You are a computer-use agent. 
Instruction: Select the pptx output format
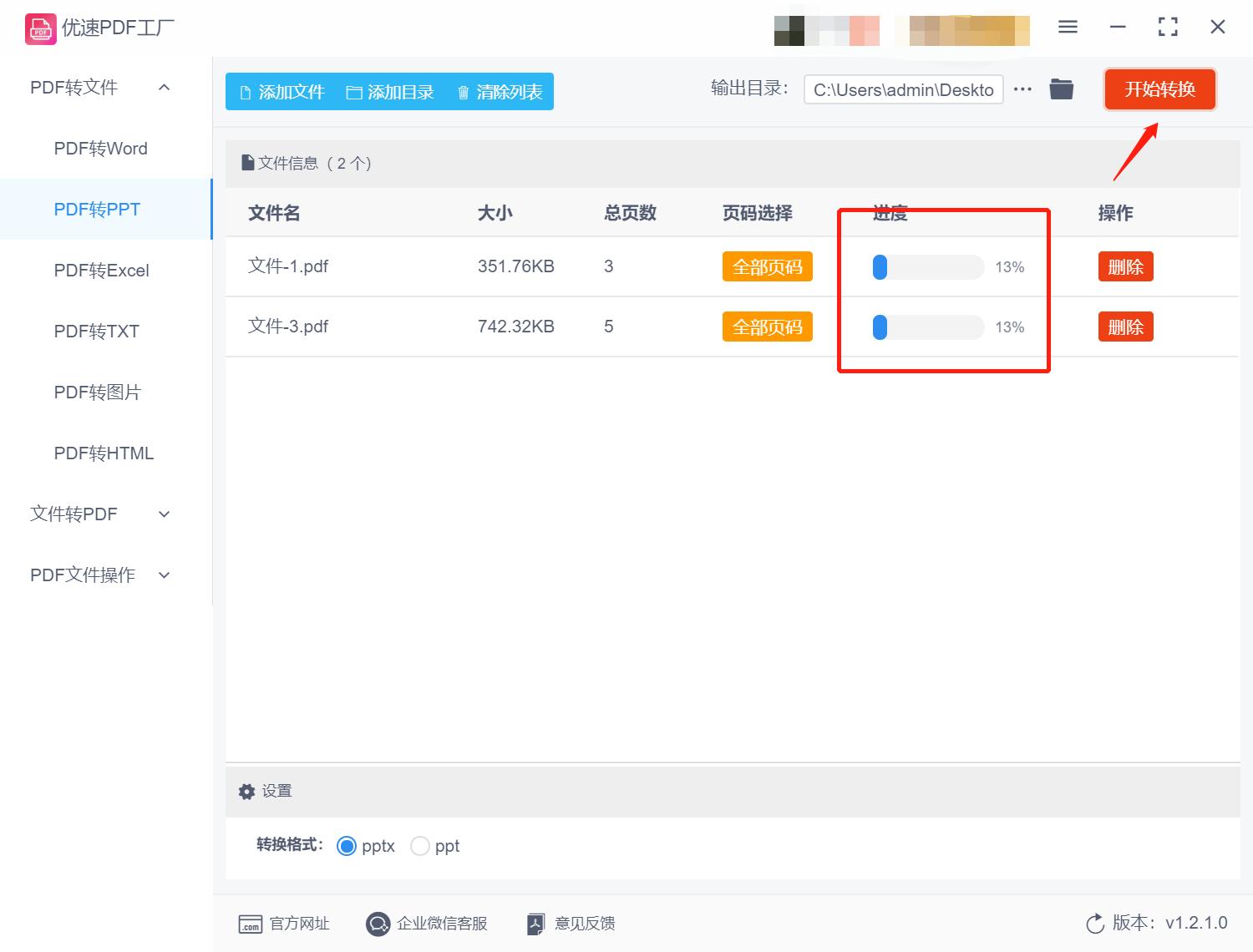347,846
